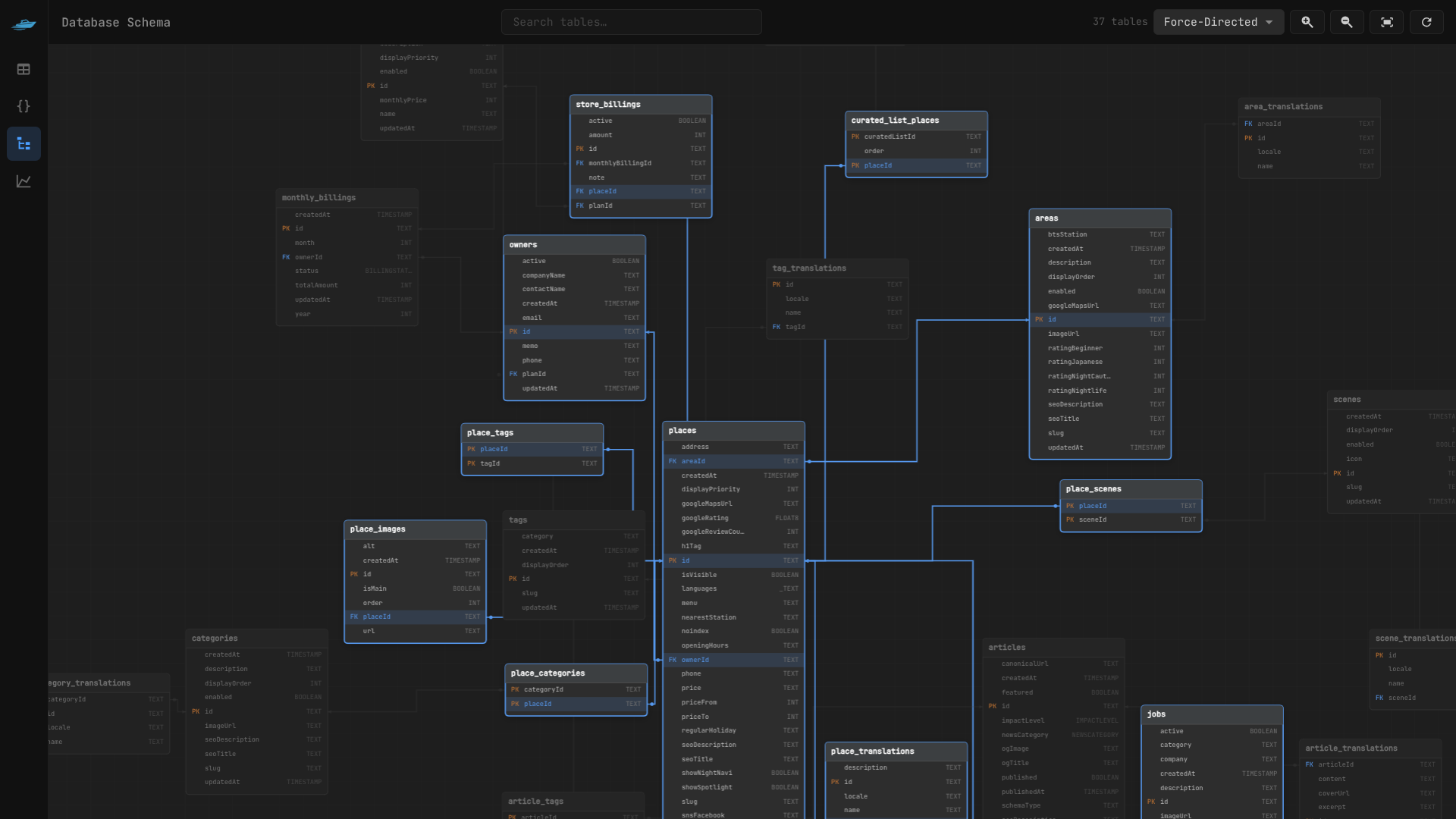Select the place_images table header
This screenshot has height=819, width=1456.
click(x=415, y=529)
